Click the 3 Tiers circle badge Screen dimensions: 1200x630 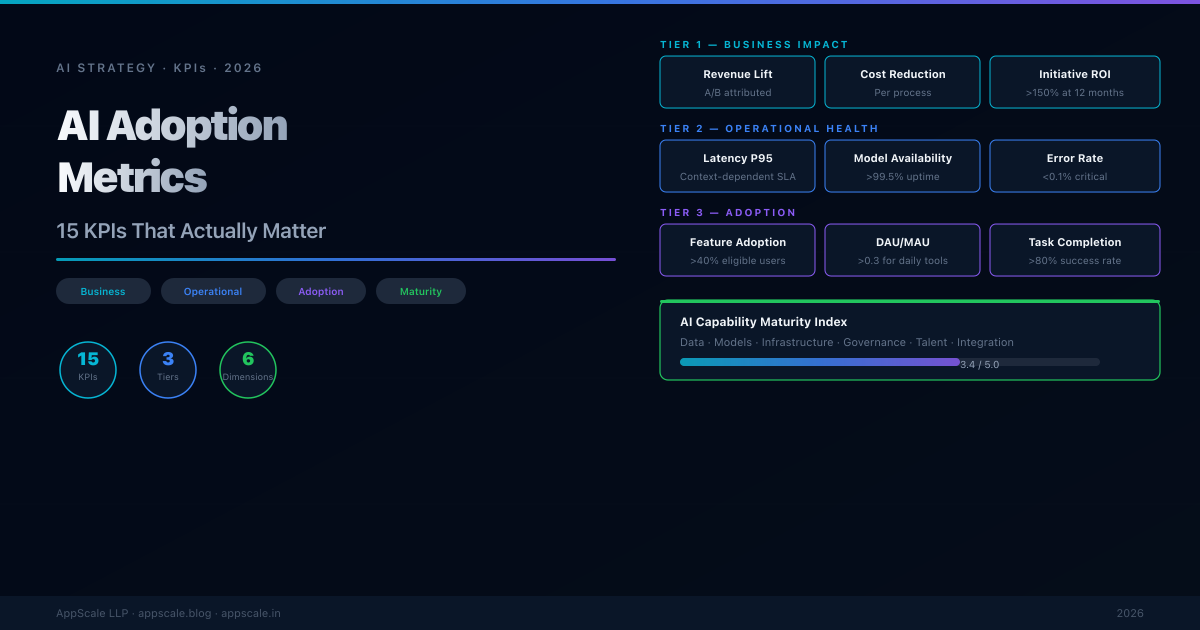[168, 369]
